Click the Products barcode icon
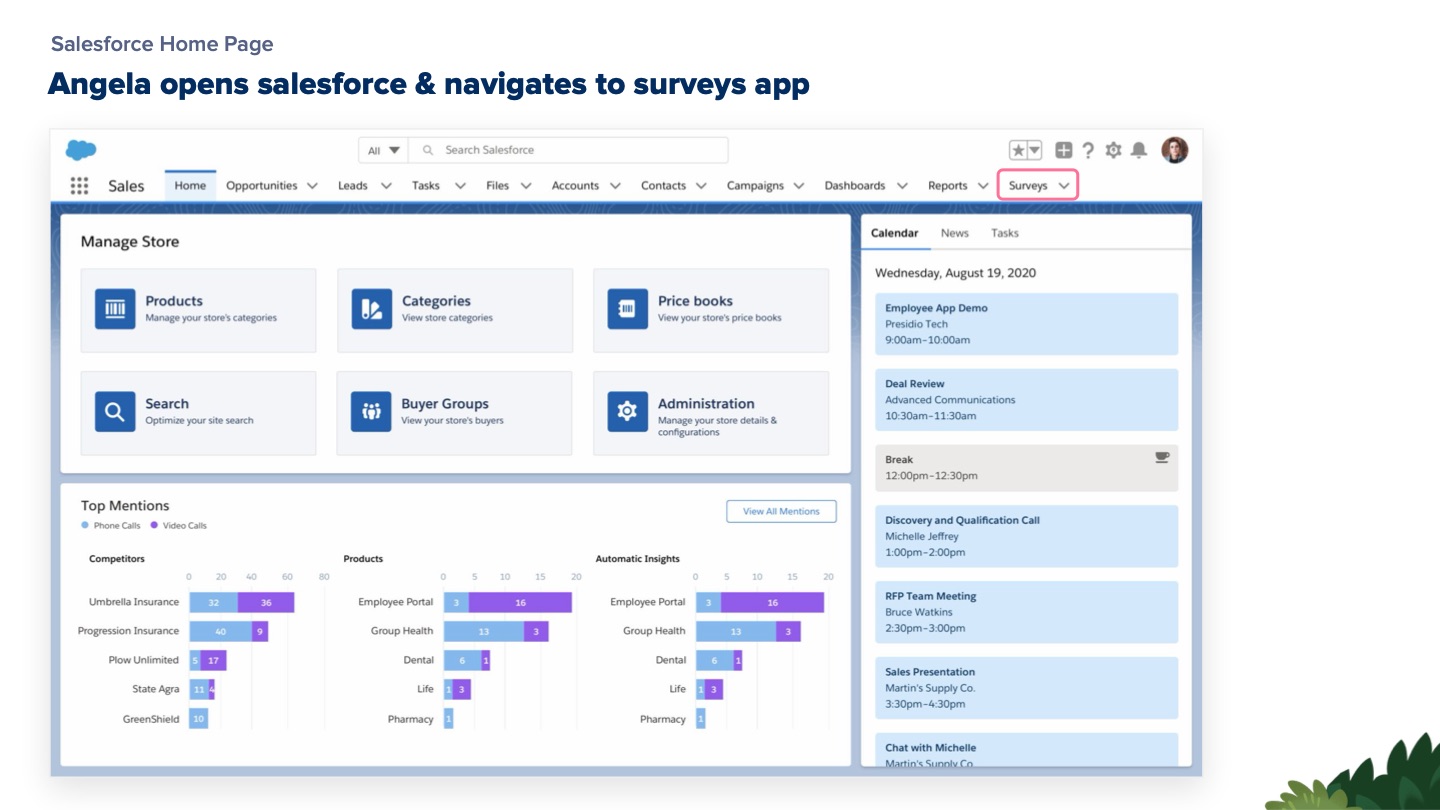 pos(115,309)
